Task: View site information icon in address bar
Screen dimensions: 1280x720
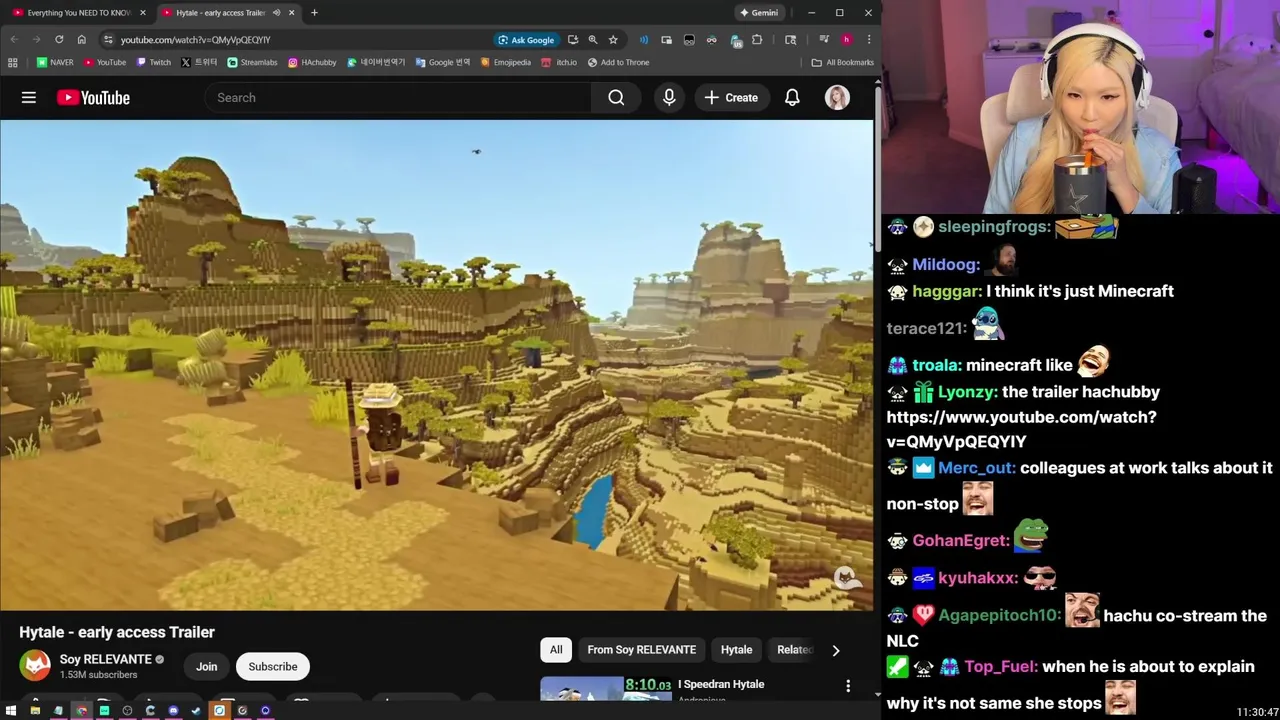Action: click(108, 40)
